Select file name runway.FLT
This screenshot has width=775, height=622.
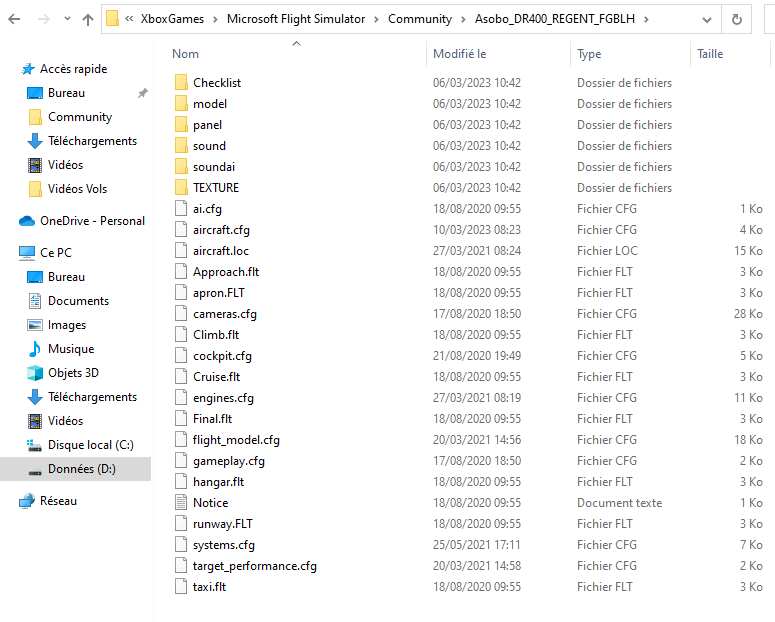pyautogui.click(x=223, y=524)
